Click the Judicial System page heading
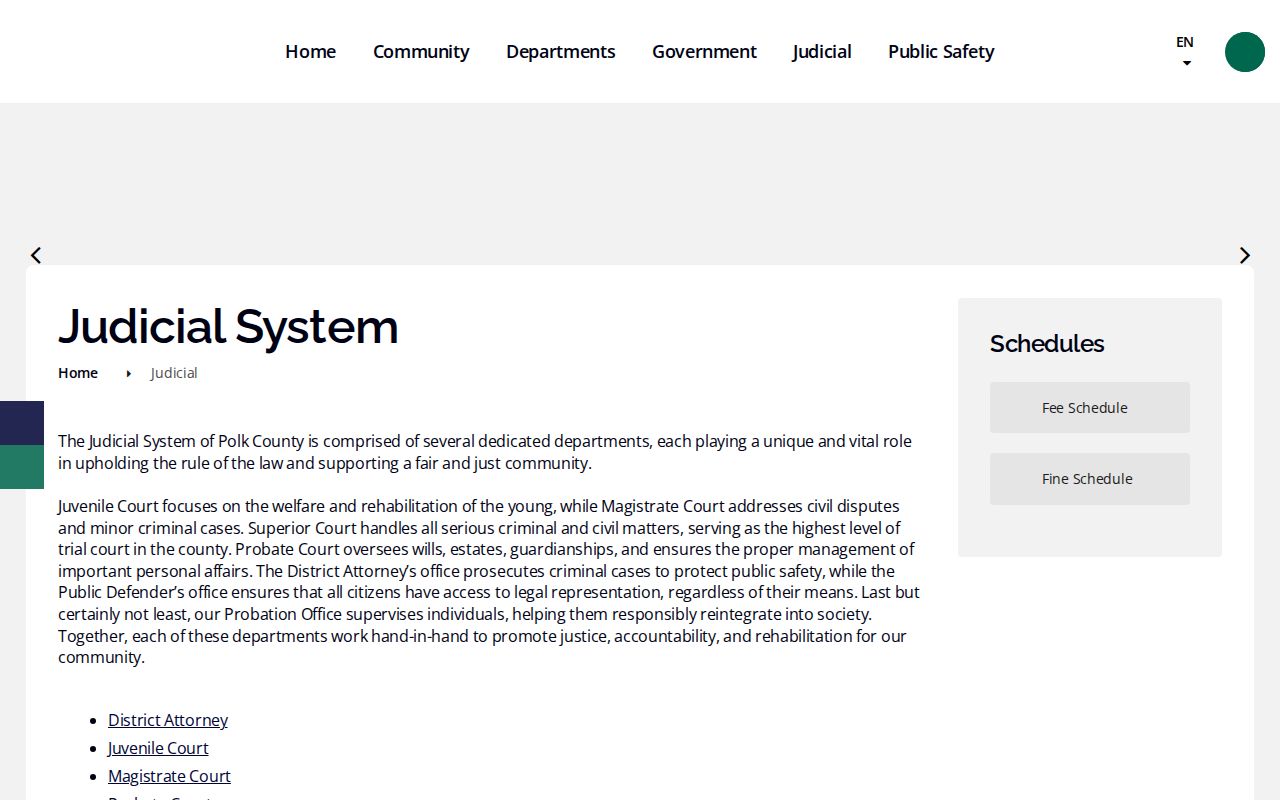Viewport: 1280px width, 800px height. (x=228, y=326)
